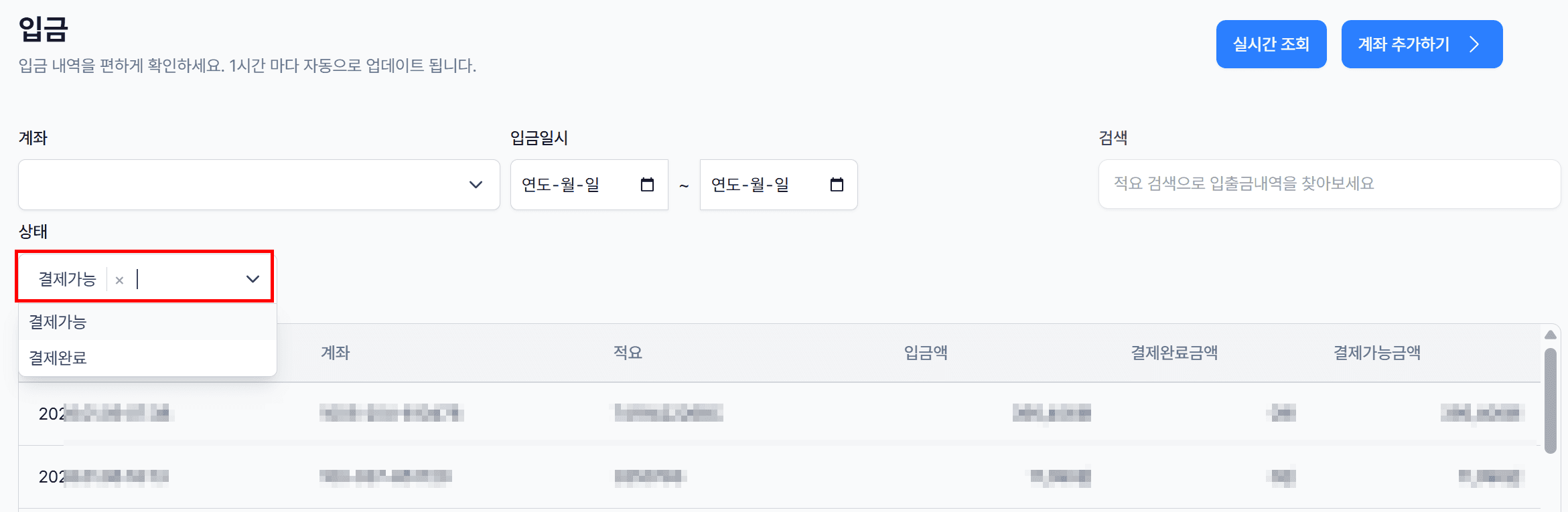Expand the 계좌 account dropdown

[259, 185]
